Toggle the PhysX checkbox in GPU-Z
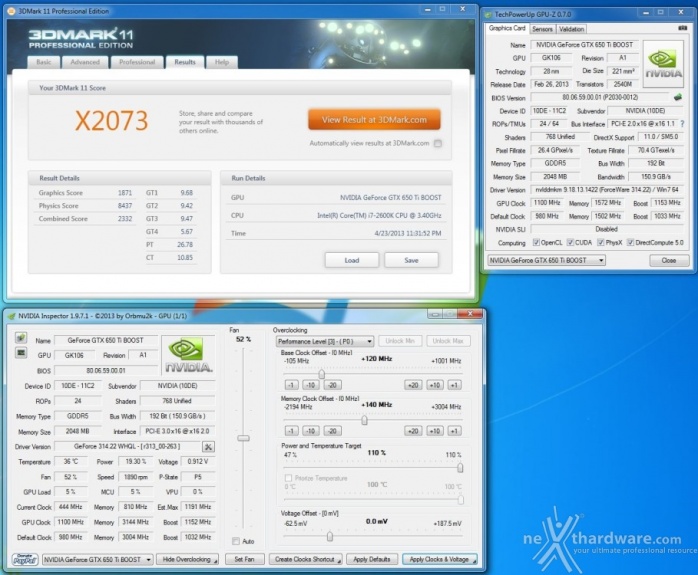The width and height of the screenshot is (698, 575). pyautogui.click(x=601, y=243)
